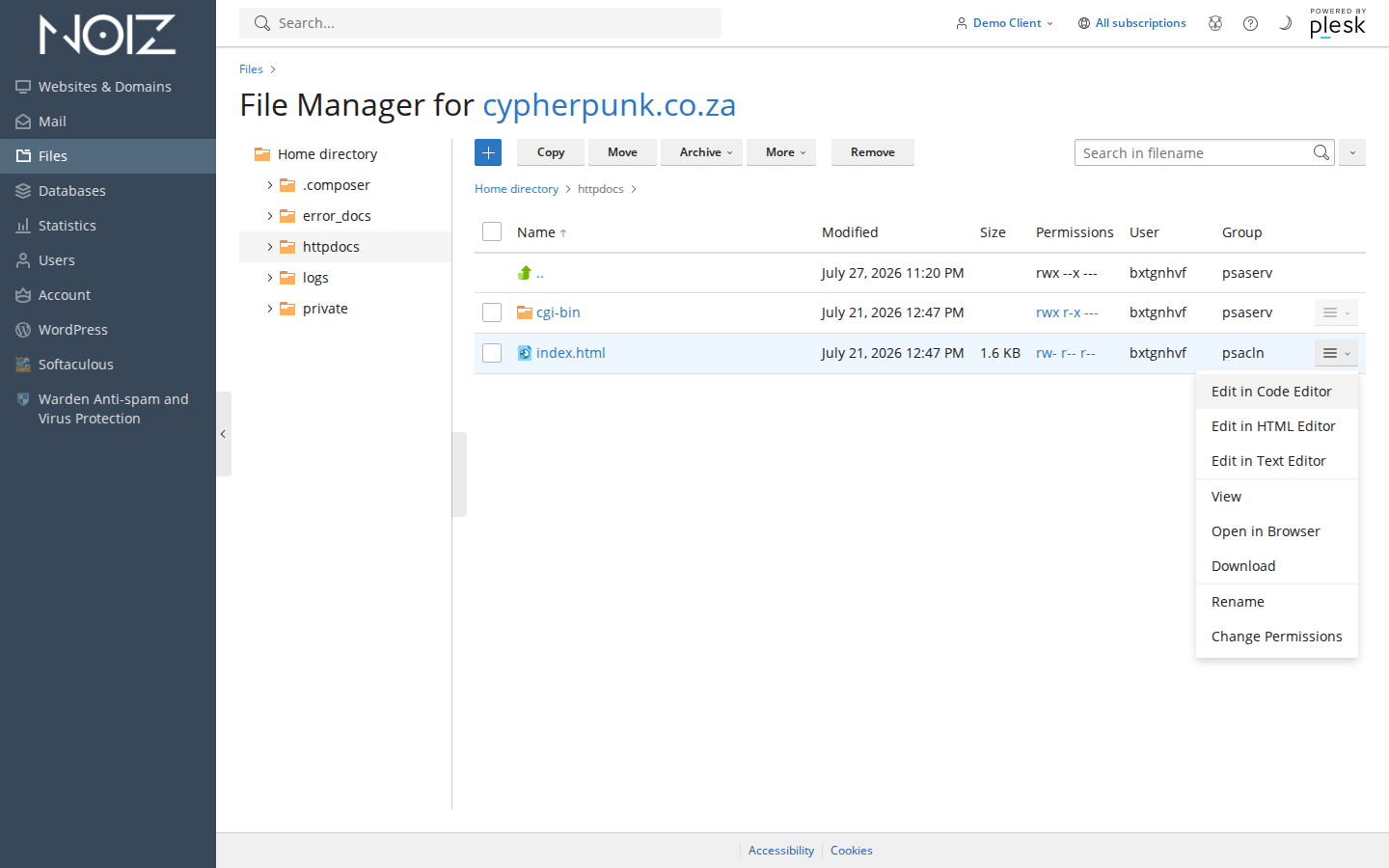Open cgi-bin row actions menu
The height and width of the screenshot is (868, 1389).
pos(1336,312)
